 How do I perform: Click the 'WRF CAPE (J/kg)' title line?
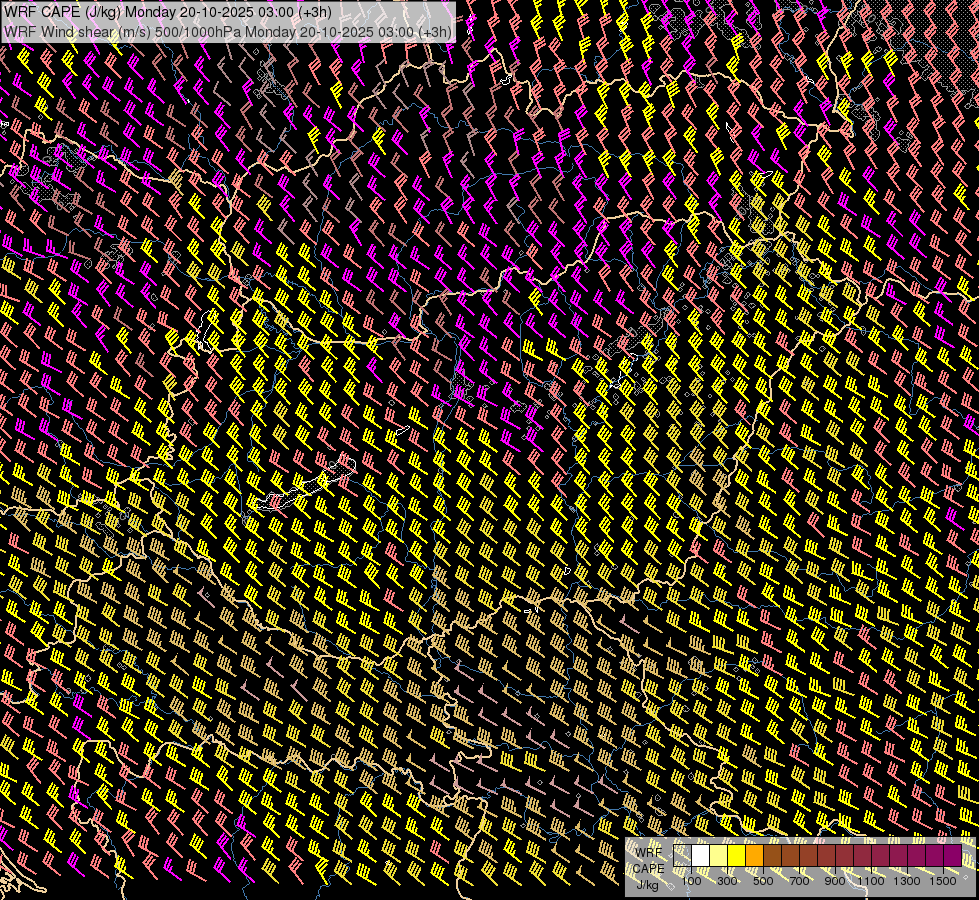[168, 12]
